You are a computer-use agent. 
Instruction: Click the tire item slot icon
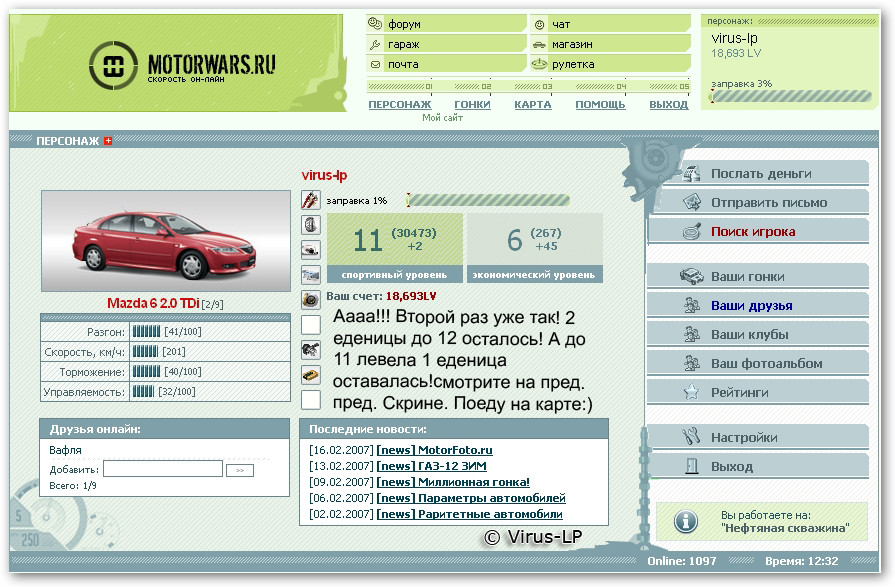(310, 224)
